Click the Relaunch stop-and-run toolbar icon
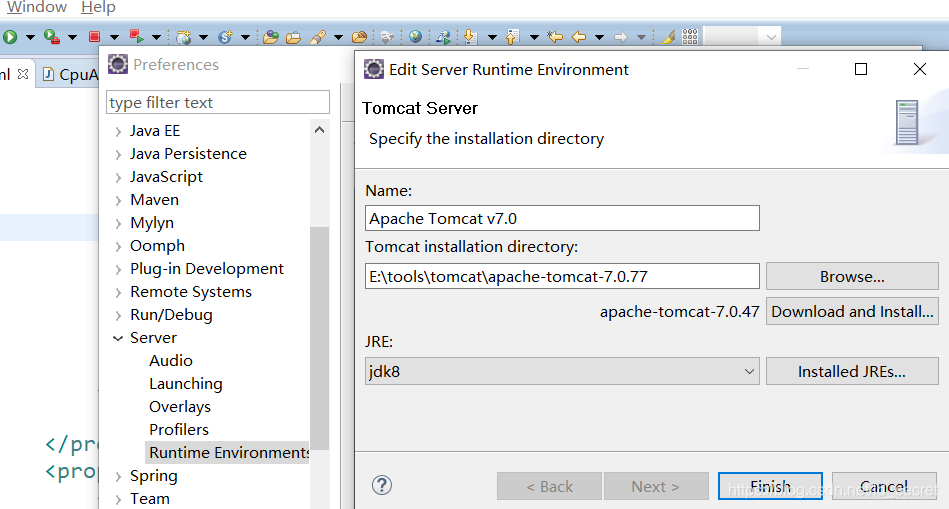Image resolution: width=949 pixels, height=509 pixels. (x=137, y=37)
